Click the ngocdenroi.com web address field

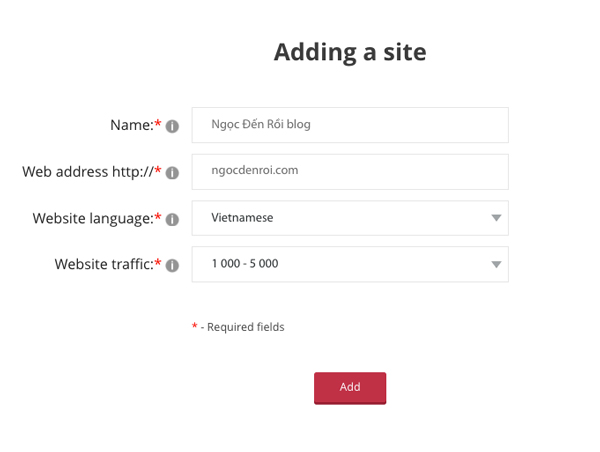[350, 171]
